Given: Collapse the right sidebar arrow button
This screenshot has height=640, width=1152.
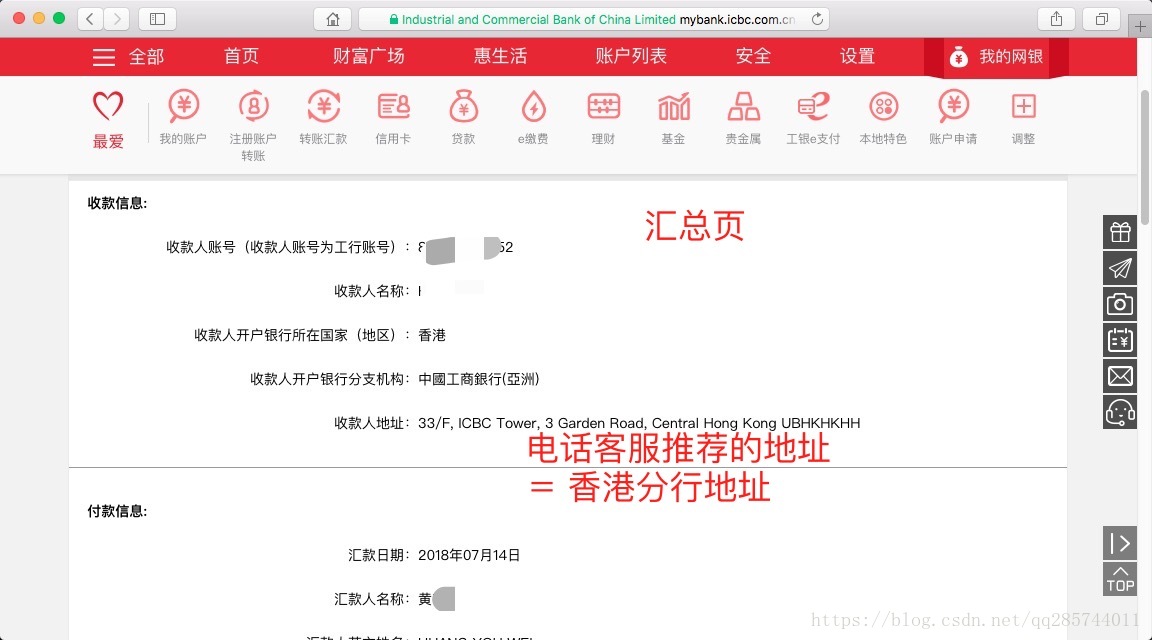Looking at the screenshot, I should [x=1120, y=543].
